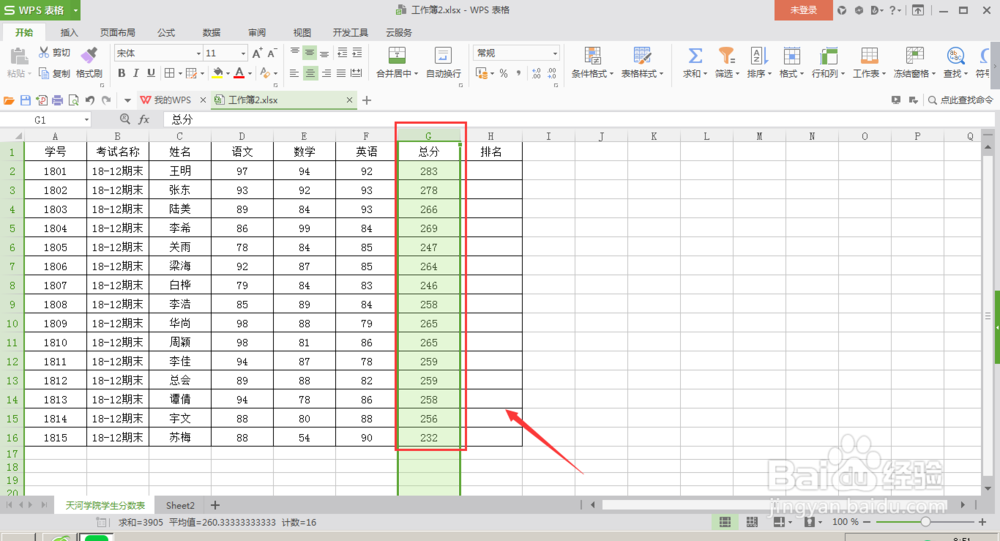Open the font size 11 dropdown

[243, 53]
